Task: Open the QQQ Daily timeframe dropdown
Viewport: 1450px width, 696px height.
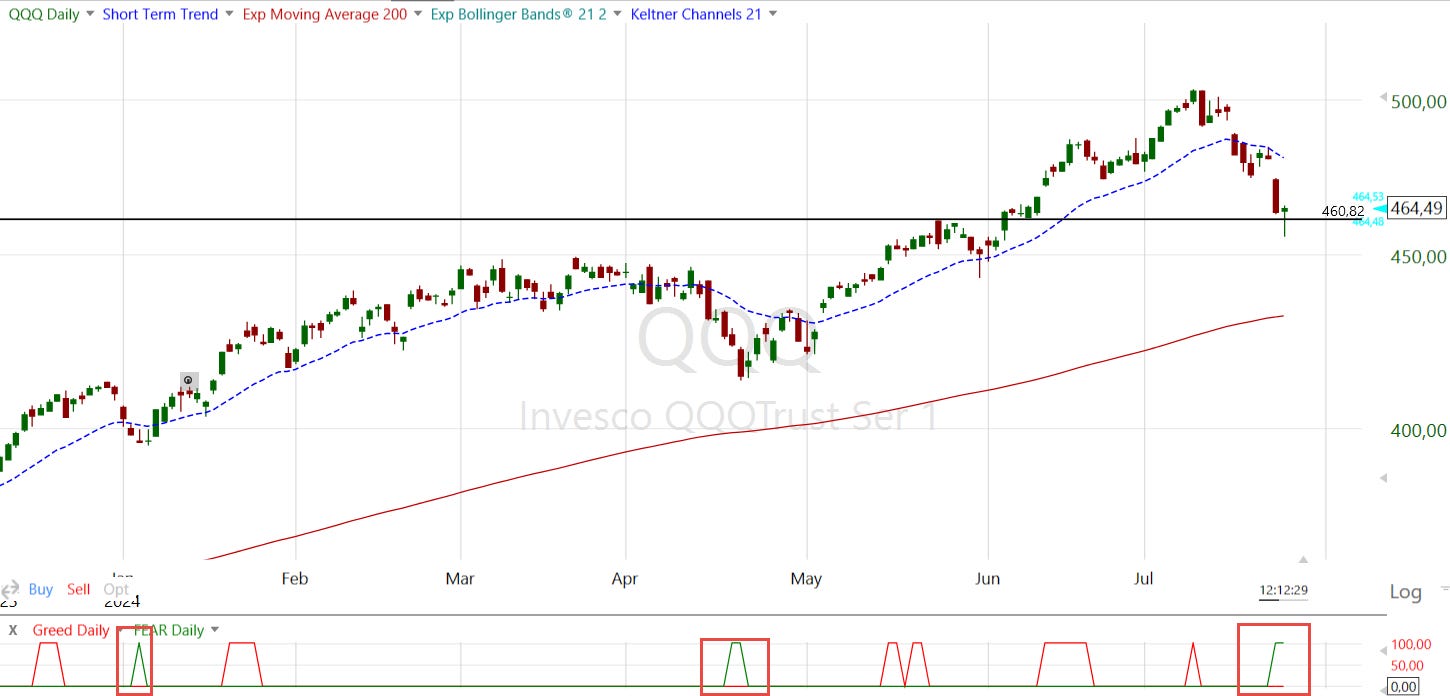Action: (90, 14)
